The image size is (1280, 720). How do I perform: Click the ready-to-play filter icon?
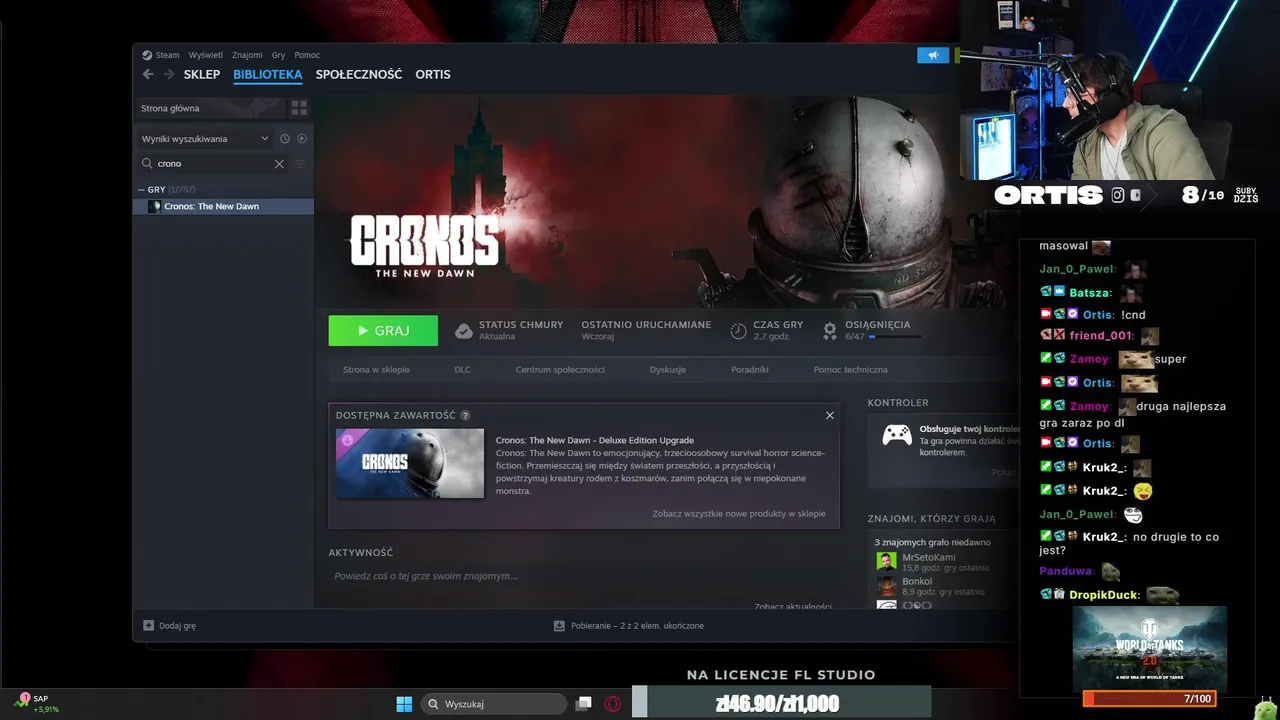tap(302, 139)
